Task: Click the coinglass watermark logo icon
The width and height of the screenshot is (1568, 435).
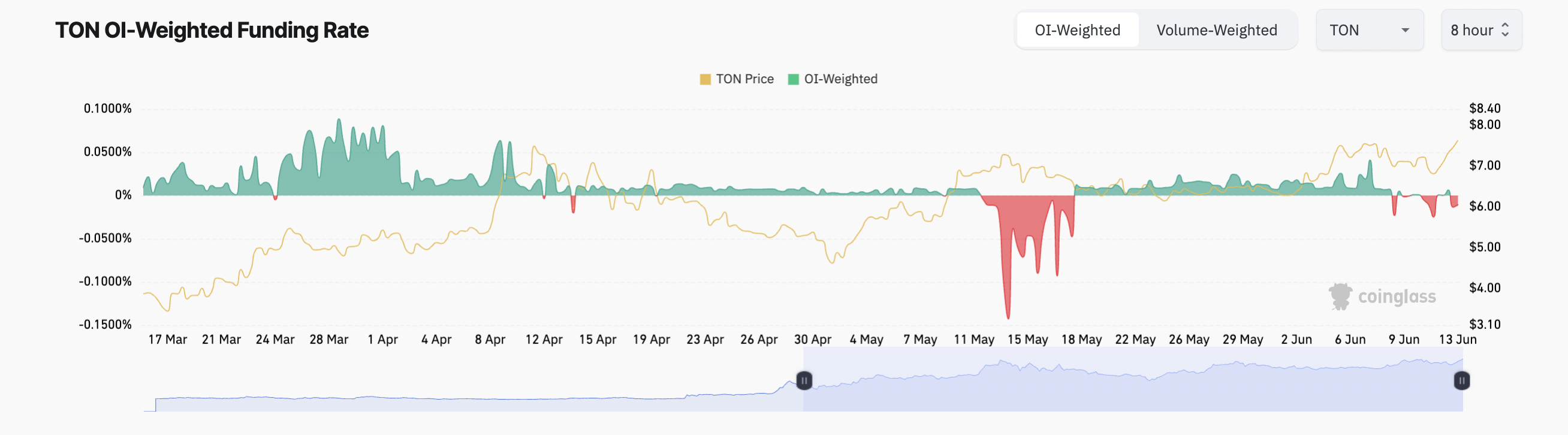Action: [1340, 297]
